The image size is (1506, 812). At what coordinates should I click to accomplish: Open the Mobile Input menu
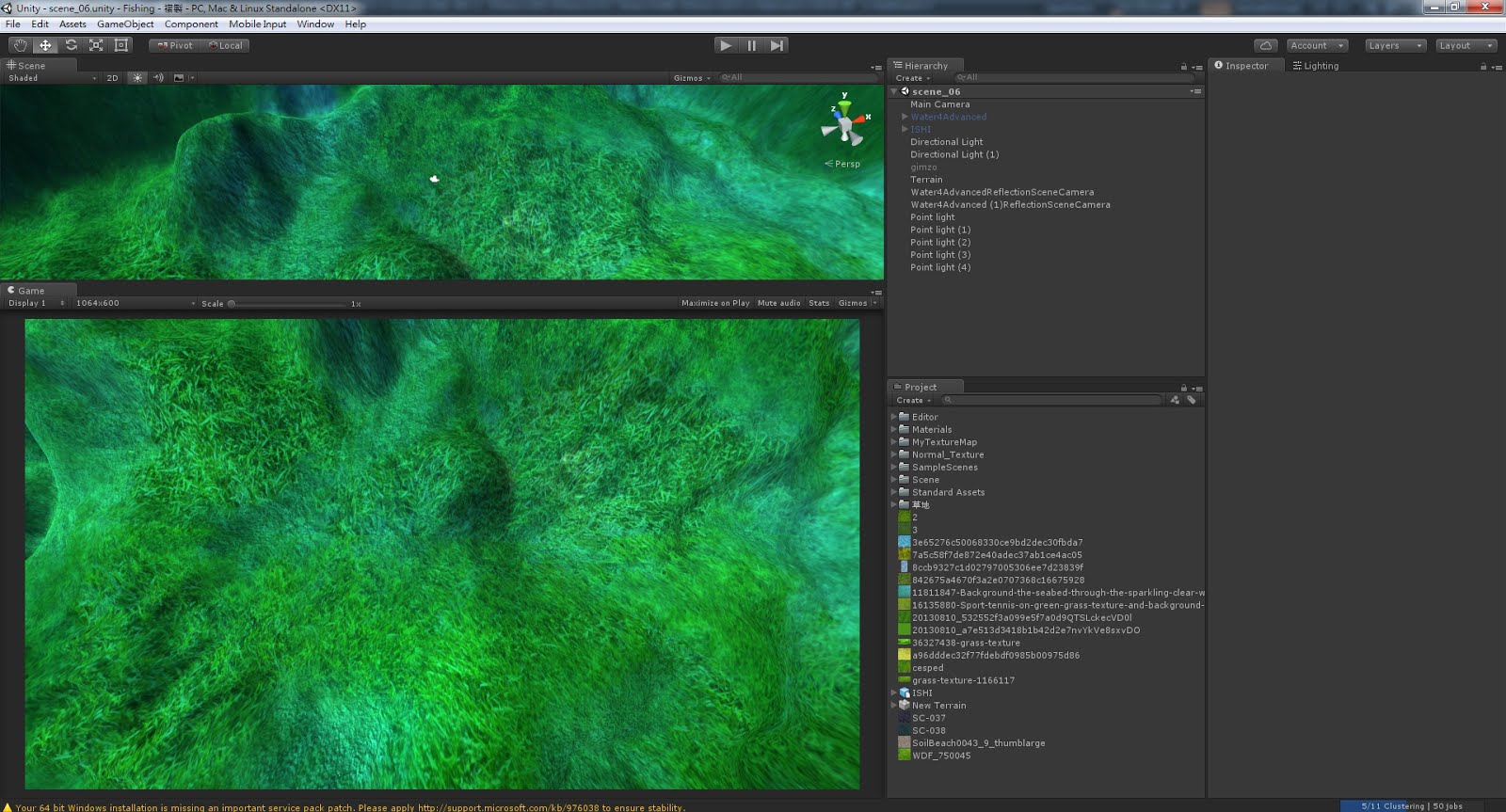[257, 24]
